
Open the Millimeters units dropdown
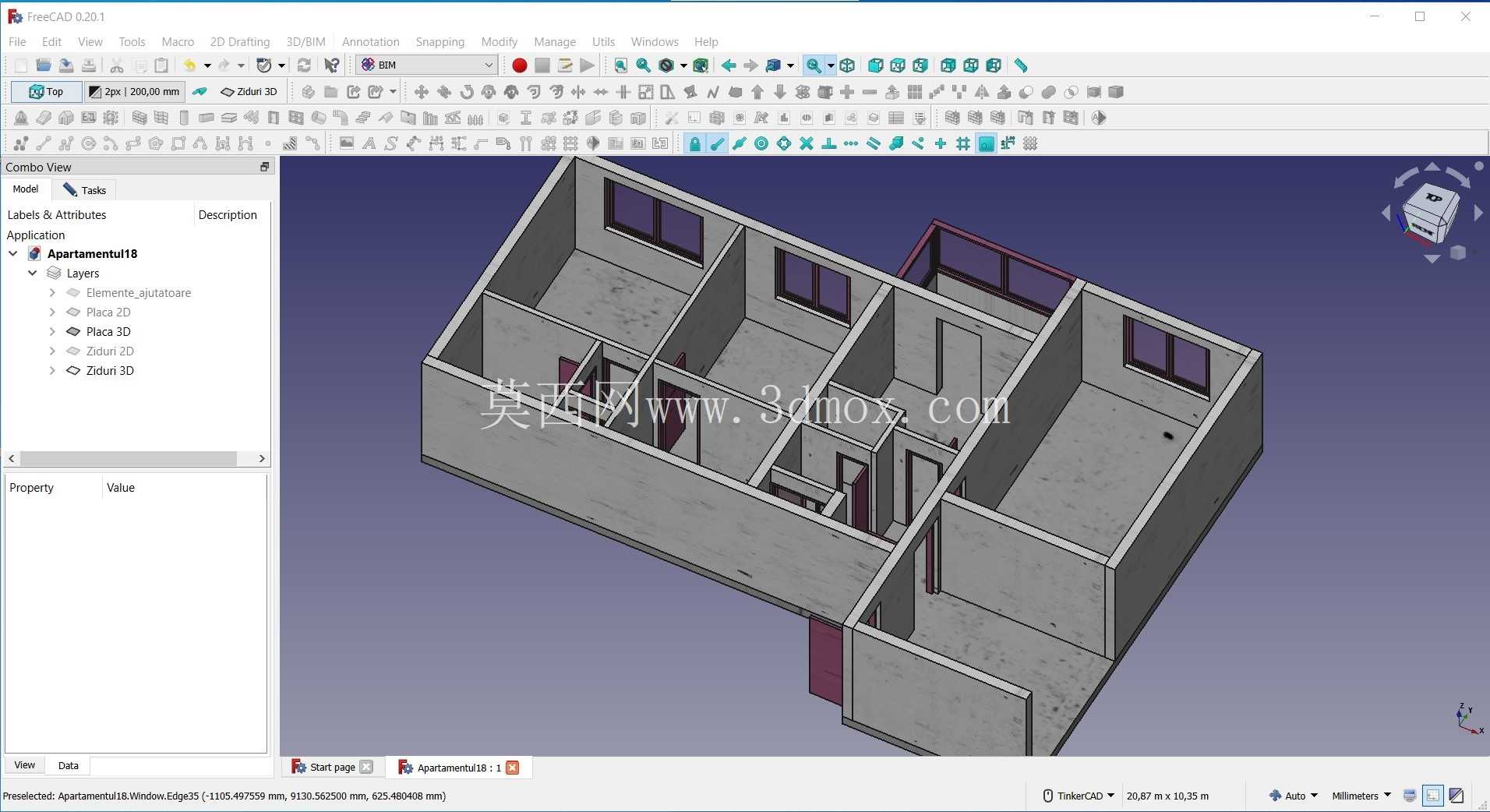click(x=1361, y=796)
